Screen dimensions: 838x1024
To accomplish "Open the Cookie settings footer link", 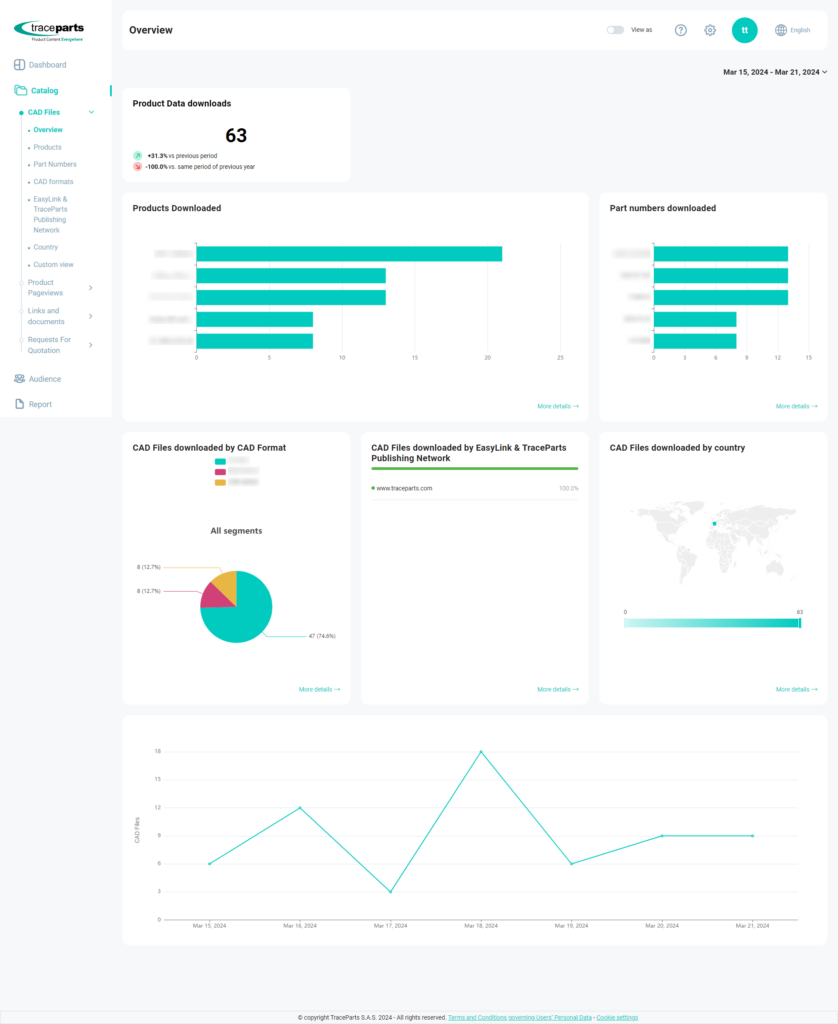I will click(617, 1017).
